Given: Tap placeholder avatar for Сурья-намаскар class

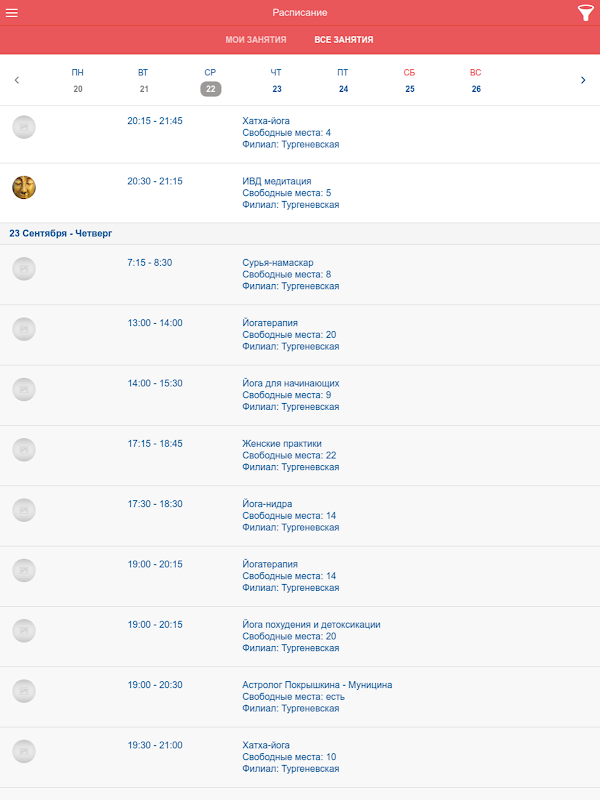Looking at the screenshot, I should tap(24, 268).
